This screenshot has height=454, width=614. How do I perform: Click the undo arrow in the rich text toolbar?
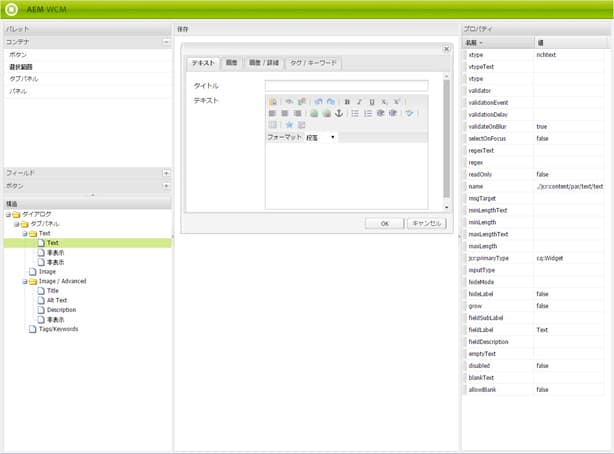[x=318, y=102]
